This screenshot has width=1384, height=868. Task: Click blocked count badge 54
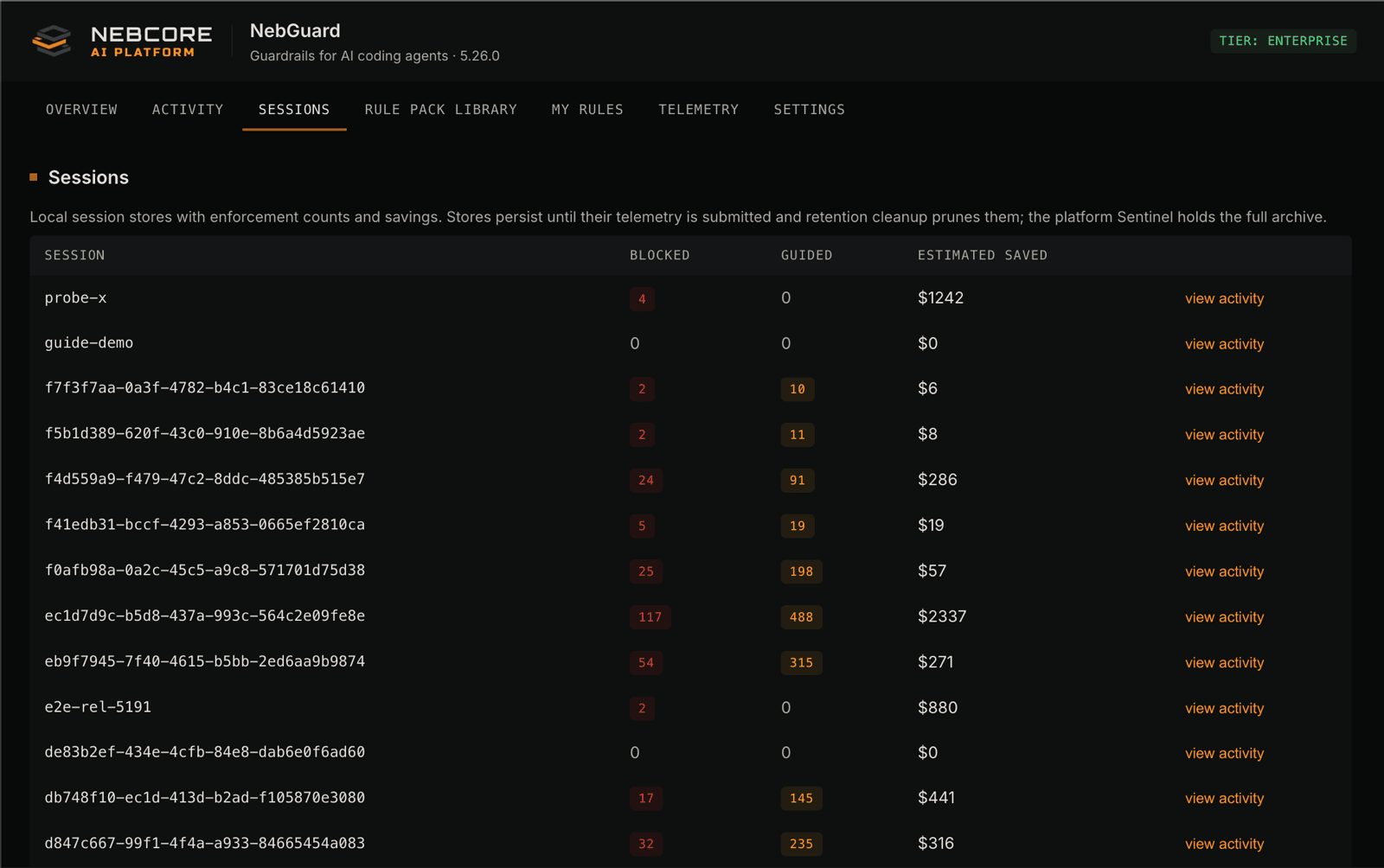click(x=646, y=663)
